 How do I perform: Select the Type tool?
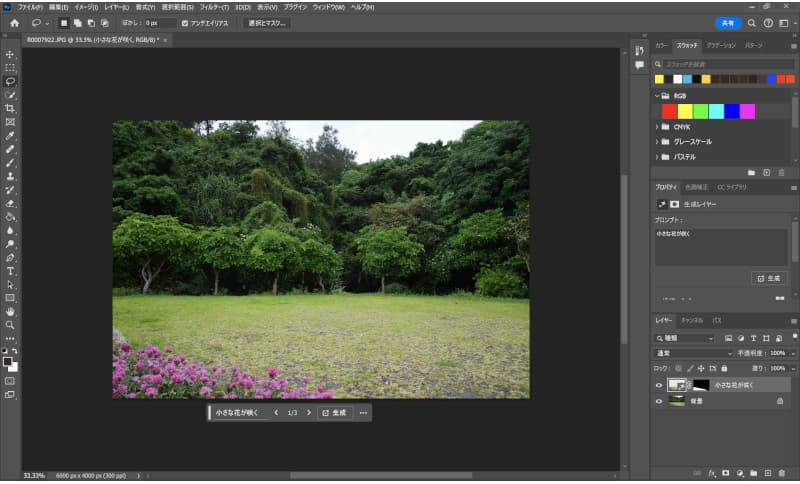[x=10, y=271]
